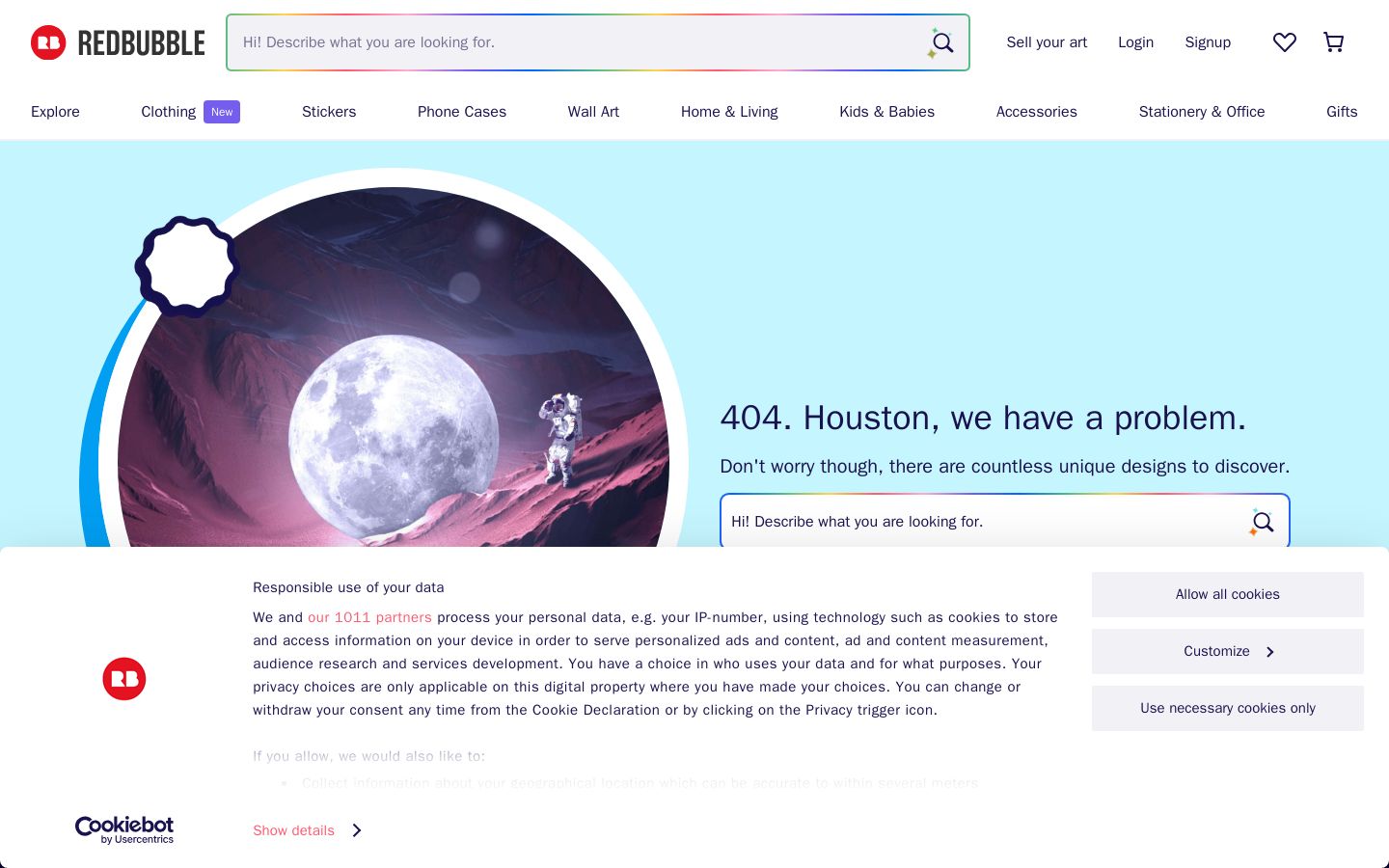Viewport: 1389px width, 868px height.
Task: Open the favorites heart icon
Action: coord(1284,42)
